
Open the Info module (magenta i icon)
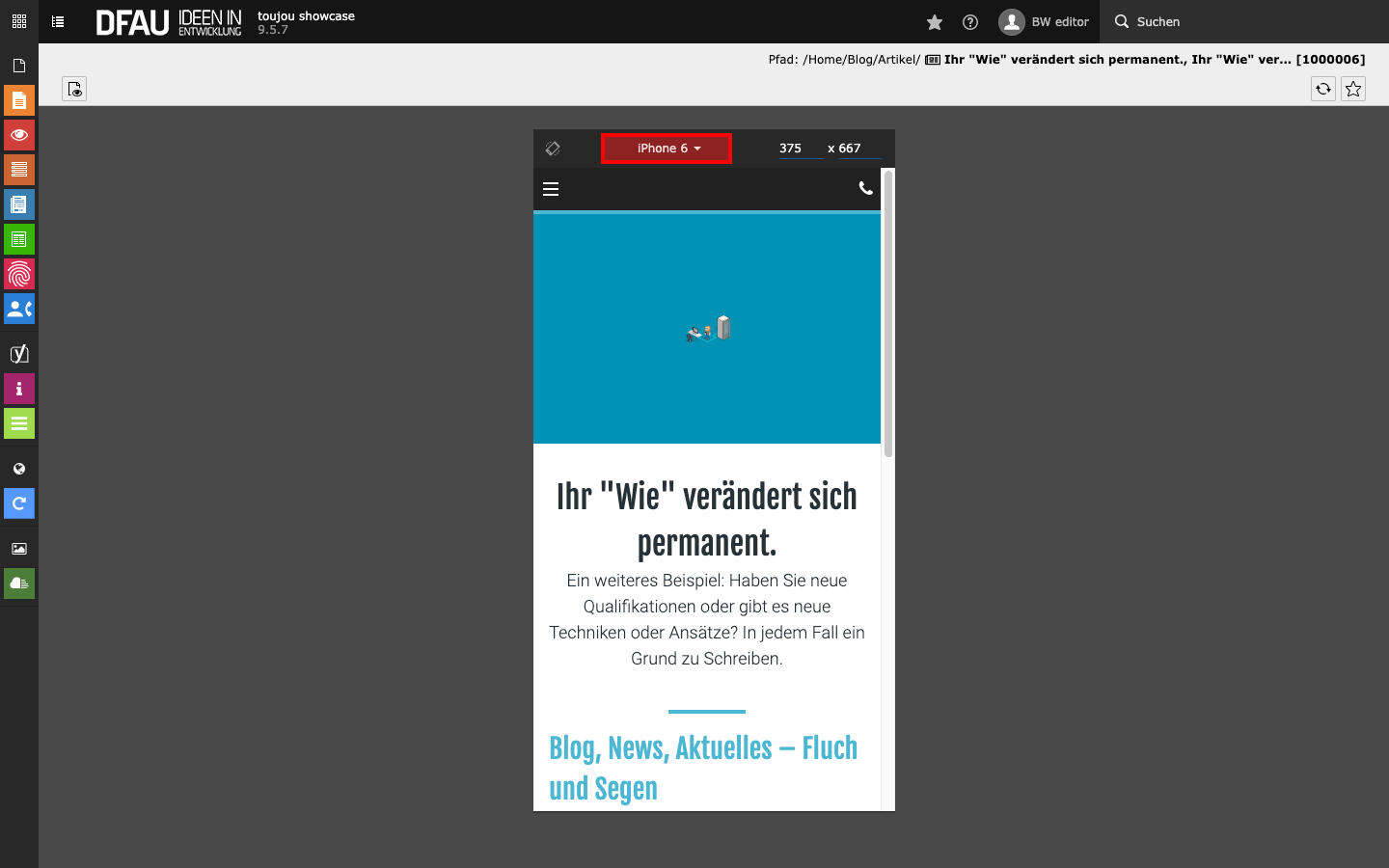[x=19, y=389]
